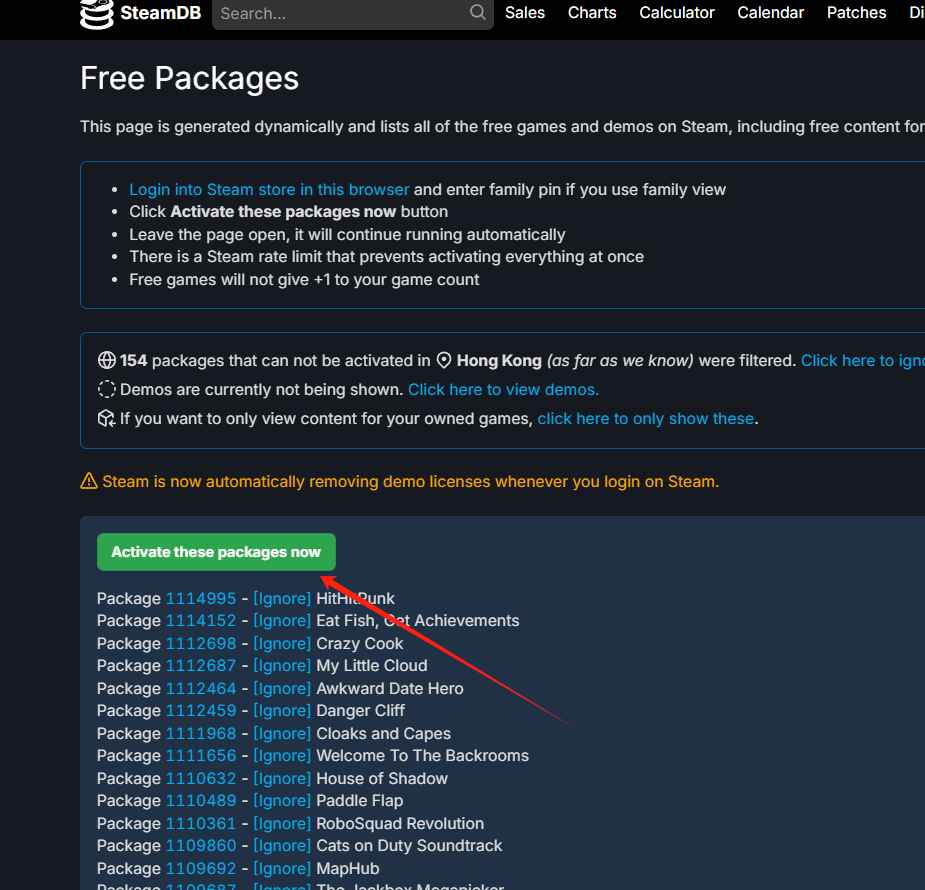Click the MapHub package name
925x890 pixels.
(348, 868)
